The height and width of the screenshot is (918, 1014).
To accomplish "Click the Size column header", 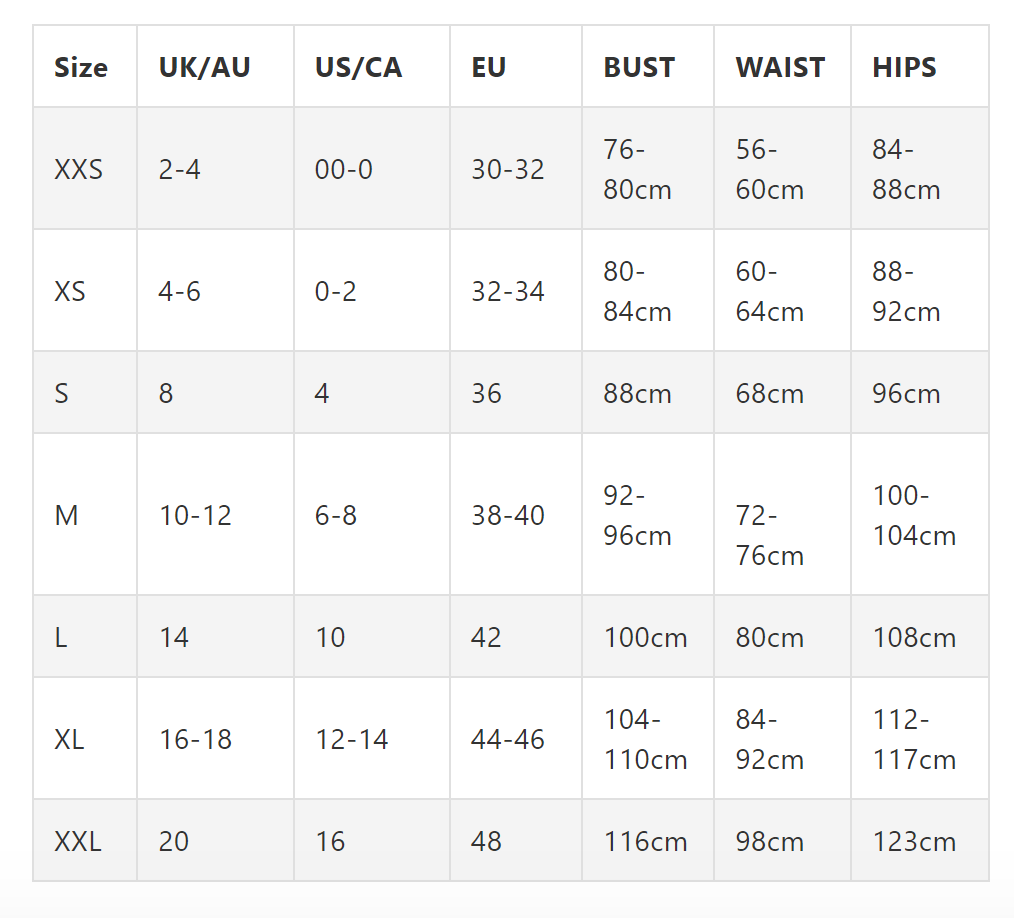I will tap(81, 68).
